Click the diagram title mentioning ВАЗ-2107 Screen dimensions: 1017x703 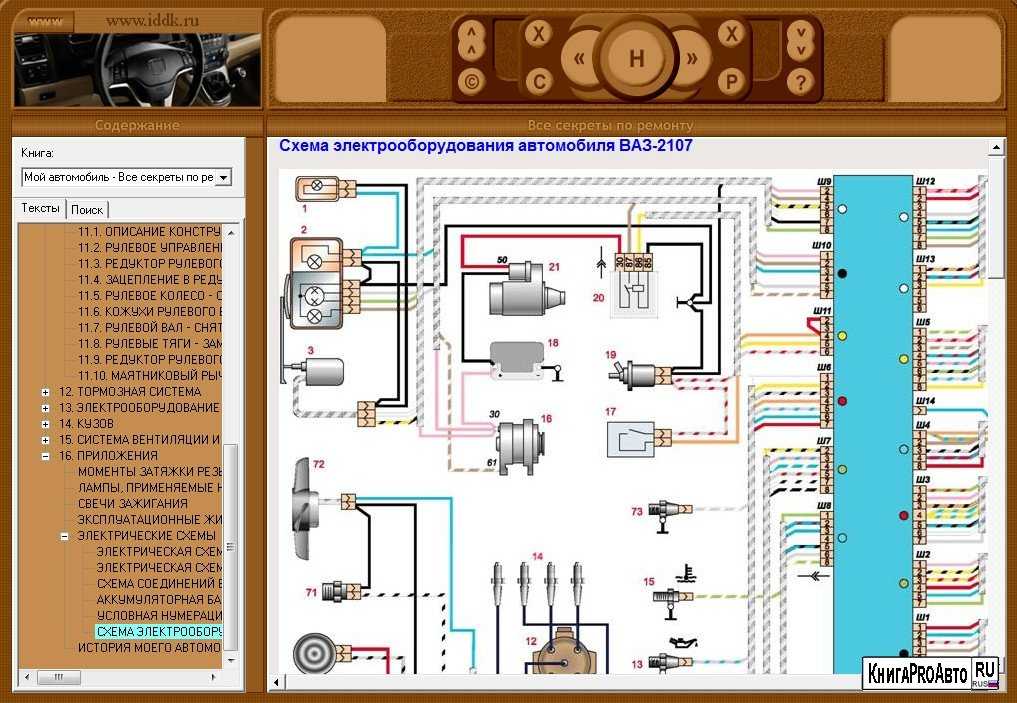click(486, 145)
